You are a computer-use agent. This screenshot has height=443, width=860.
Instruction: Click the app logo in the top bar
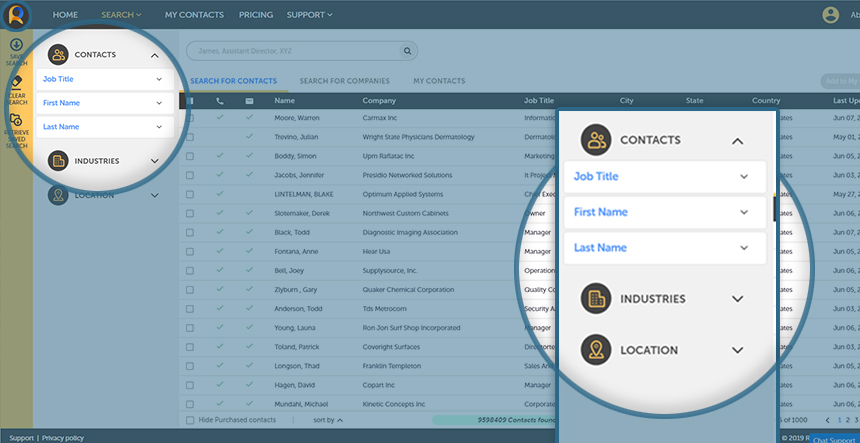[15, 15]
